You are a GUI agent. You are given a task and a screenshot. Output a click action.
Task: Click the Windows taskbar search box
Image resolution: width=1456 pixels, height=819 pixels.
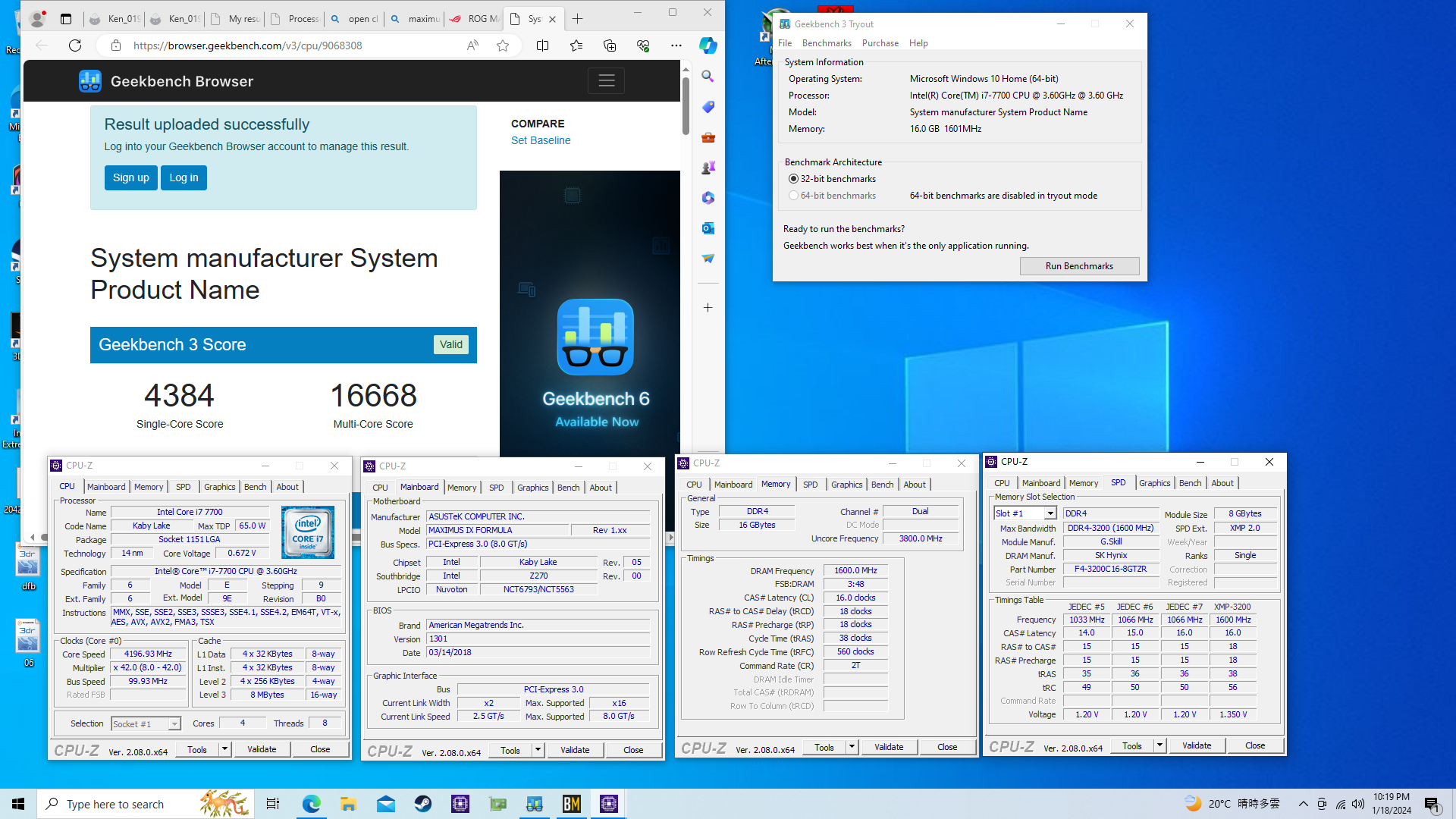(x=144, y=804)
